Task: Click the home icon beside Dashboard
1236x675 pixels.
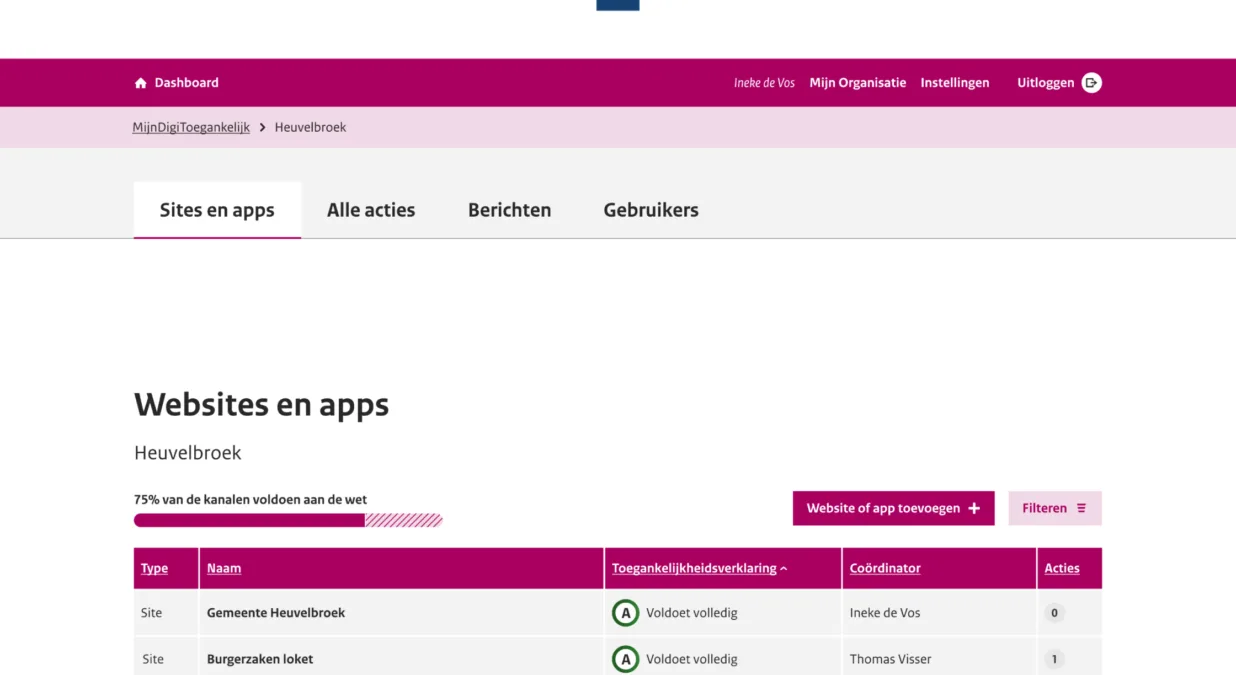Action: pyautogui.click(x=141, y=83)
